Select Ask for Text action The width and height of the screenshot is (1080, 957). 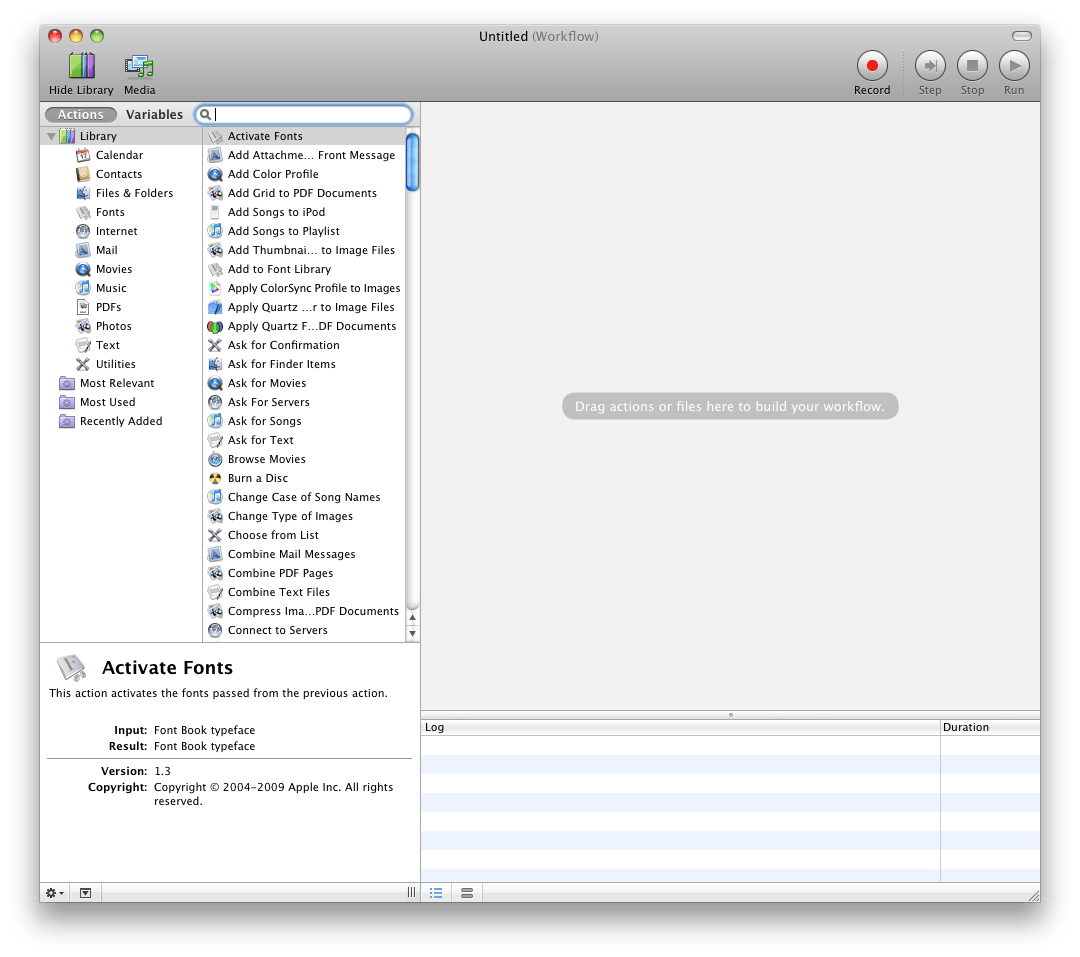pyautogui.click(x=304, y=440)
